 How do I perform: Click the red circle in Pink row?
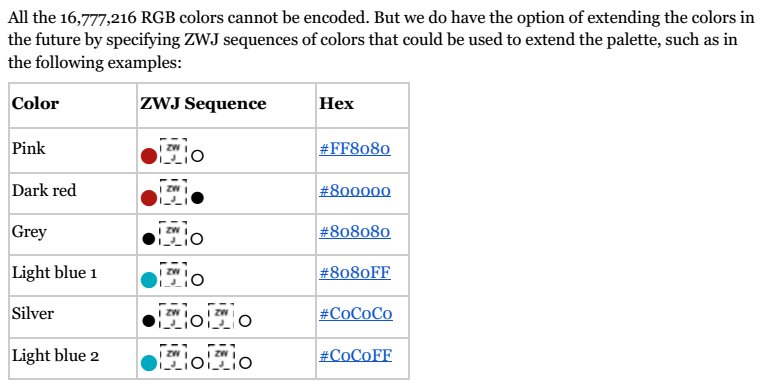point(149,156)
